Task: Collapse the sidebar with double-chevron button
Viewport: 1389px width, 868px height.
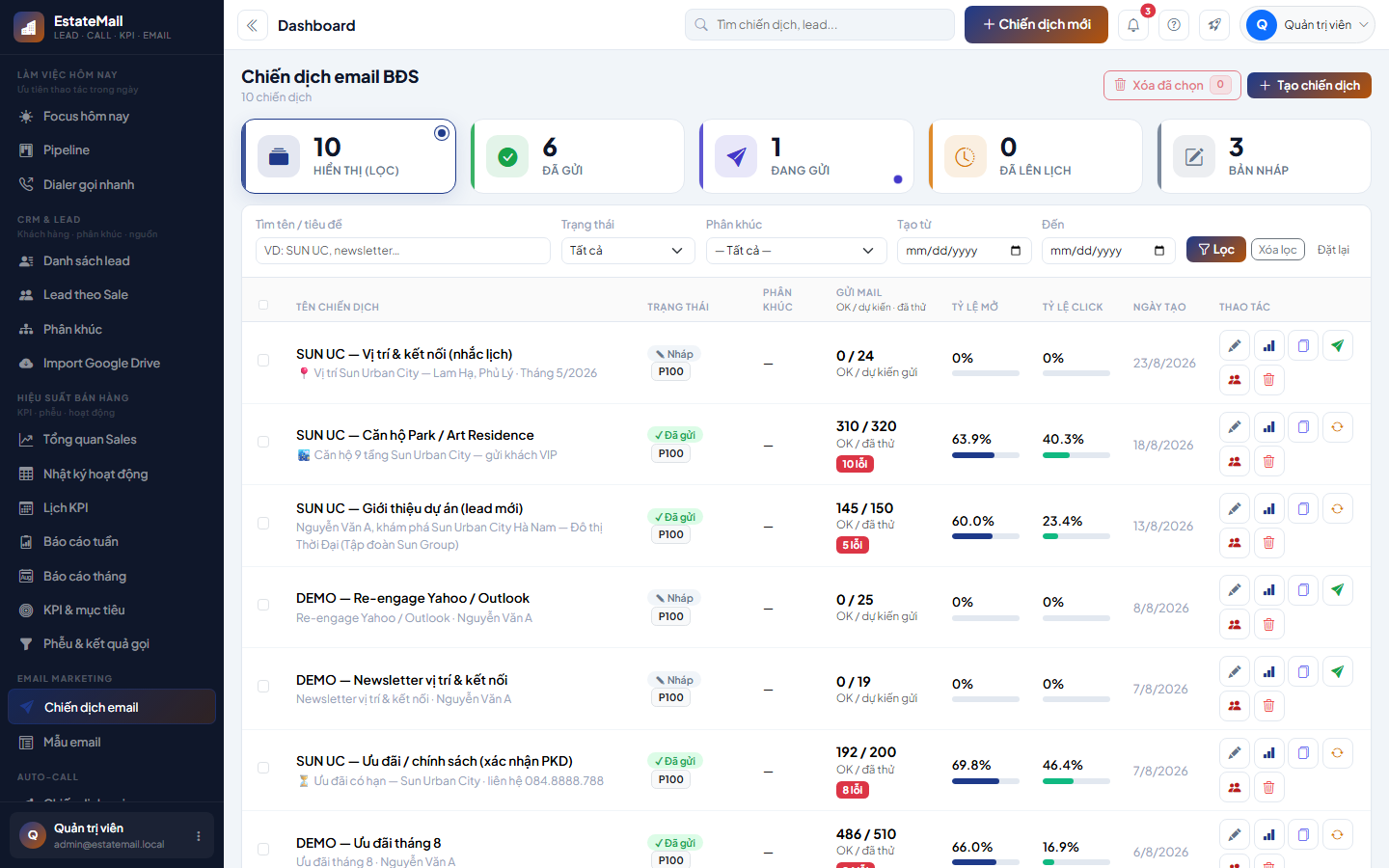Action: coord(253,25)
